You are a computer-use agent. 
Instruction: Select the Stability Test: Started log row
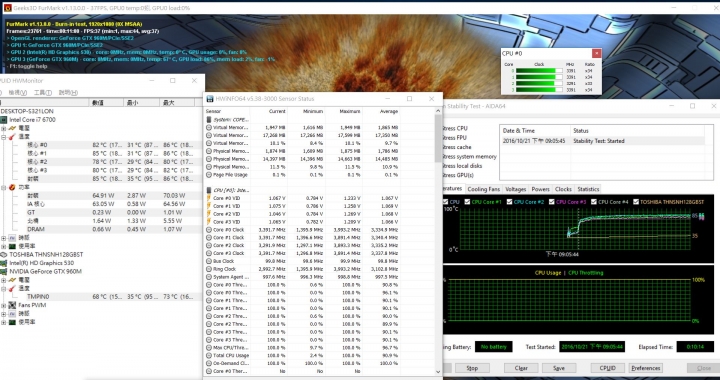[602, 141]
